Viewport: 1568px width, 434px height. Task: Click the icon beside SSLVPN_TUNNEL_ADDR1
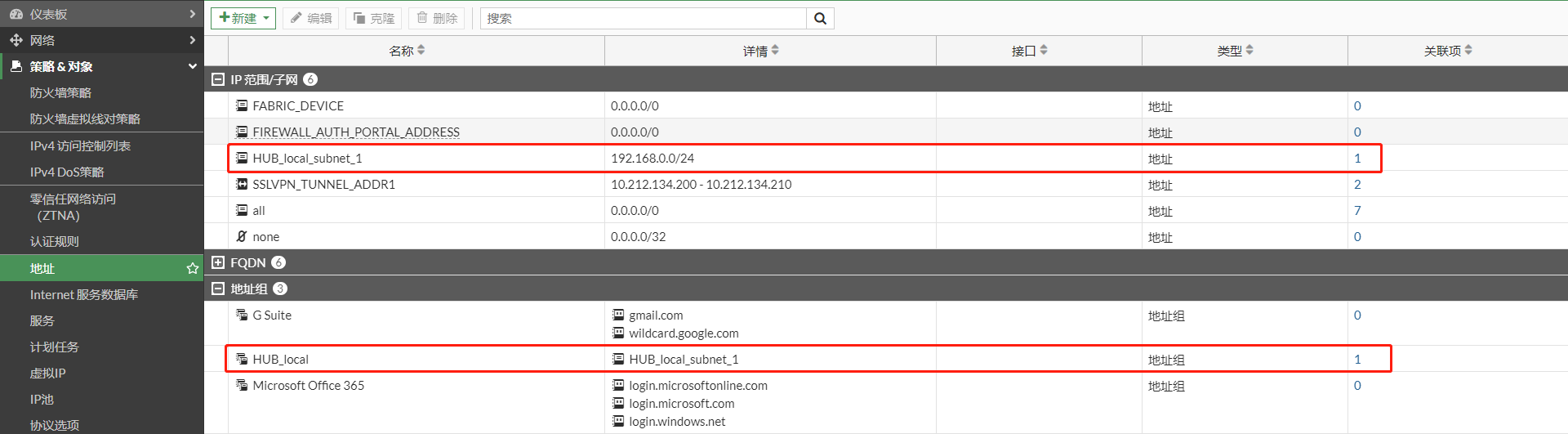(242, 184)
